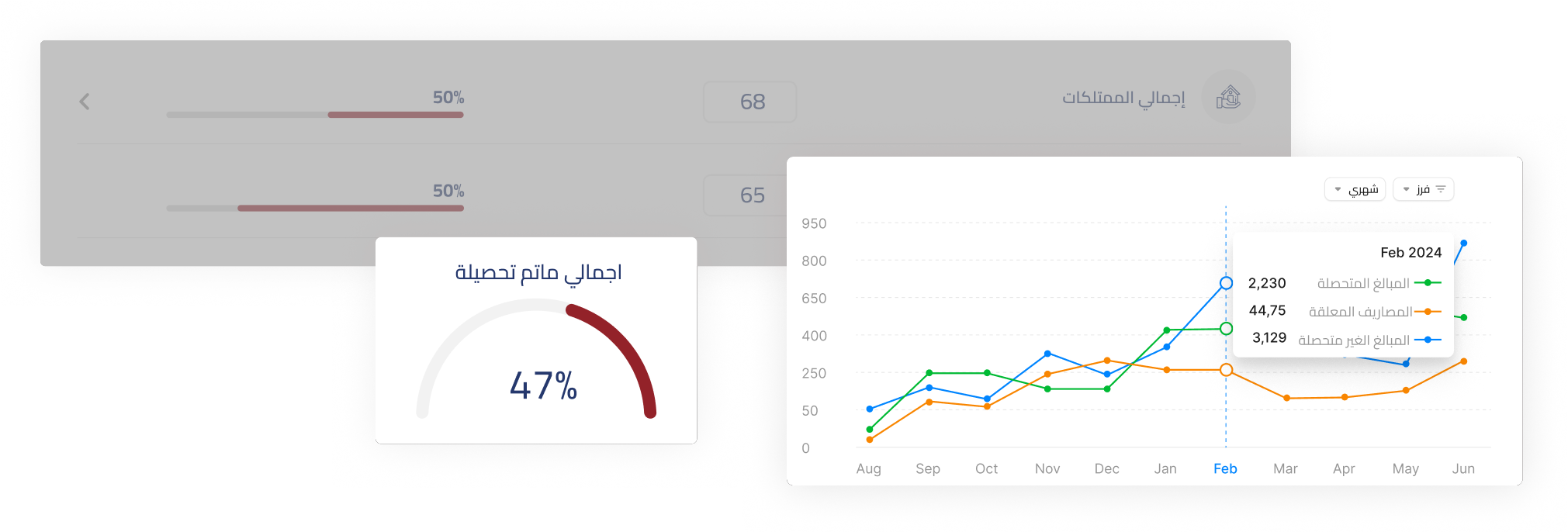Click the left chevron on the properties row
The height and width of the screenshot is (532, 1568).
coord(85,102)
